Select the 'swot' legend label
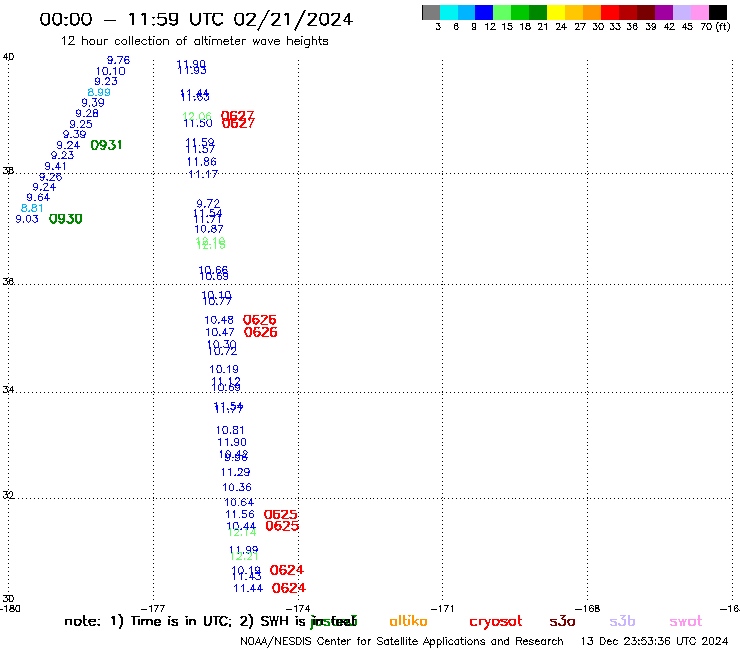Image resolution: width=740 pixels, height=650 pixels. coord(686,621)
